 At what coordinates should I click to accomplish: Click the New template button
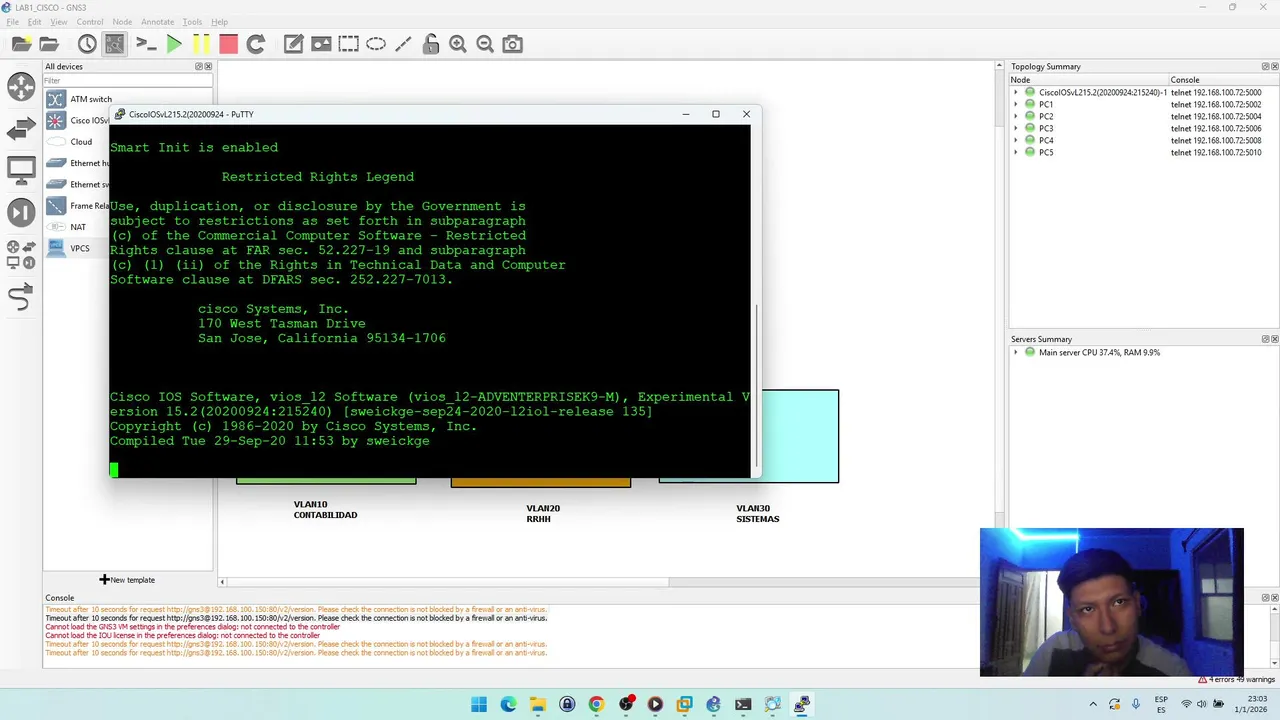point(127,580)
